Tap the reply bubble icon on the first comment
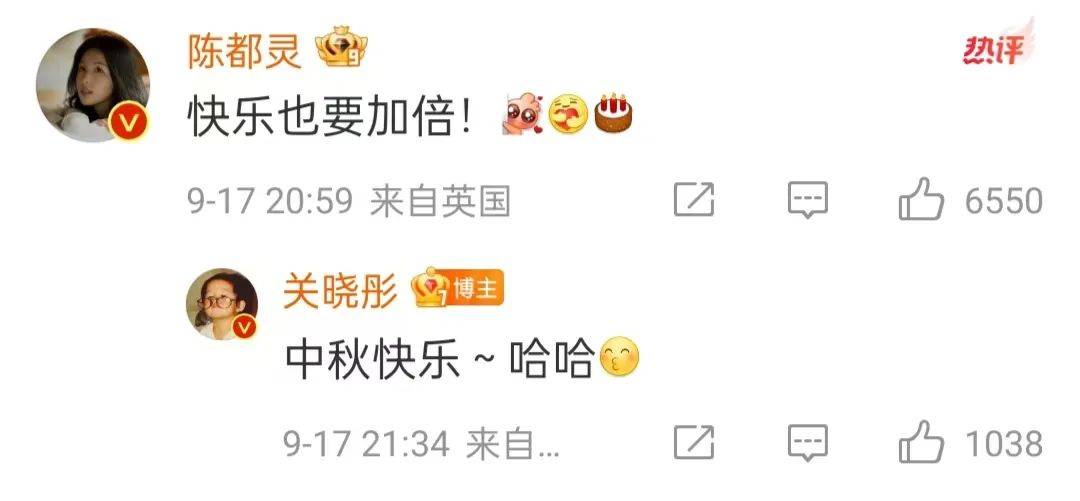1080x501 pixels. pyautogui.click(x=807, y=201)
